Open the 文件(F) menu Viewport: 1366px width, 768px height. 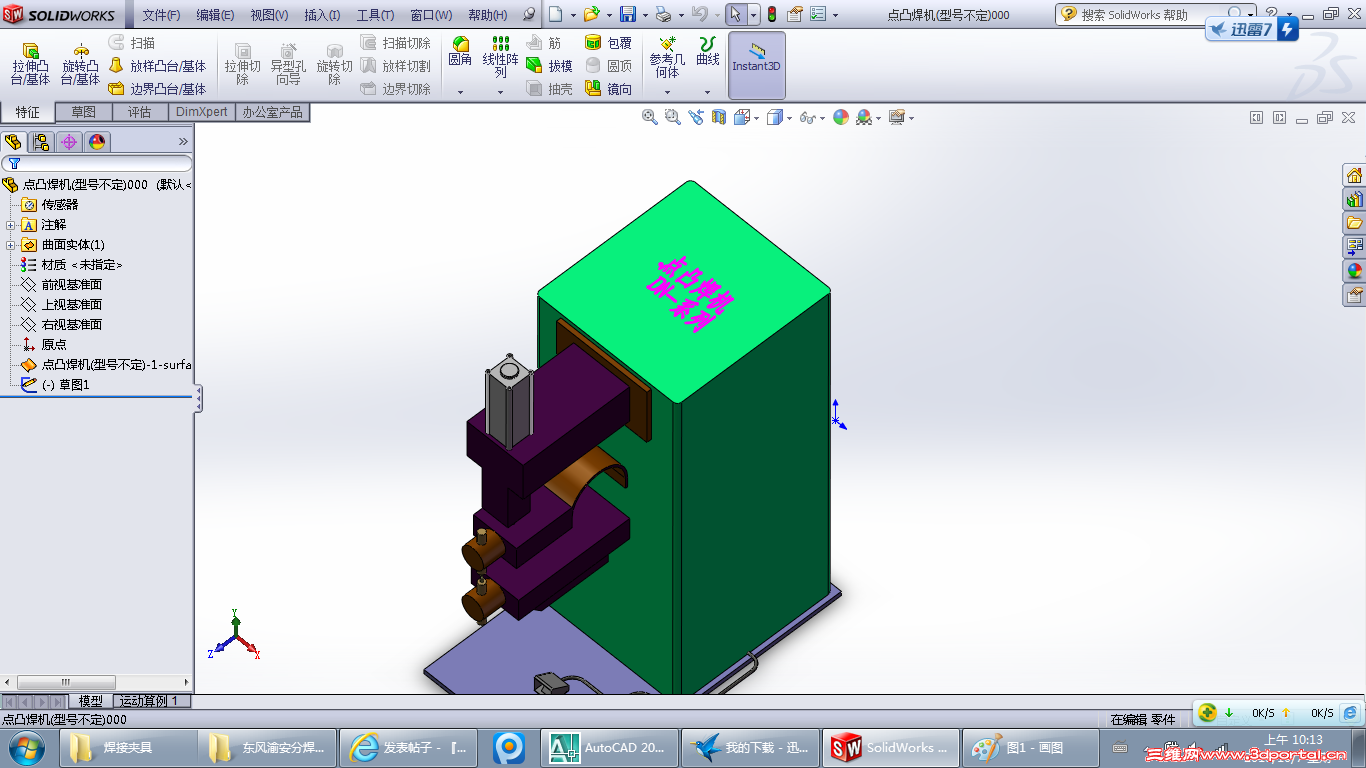point(161,15)
